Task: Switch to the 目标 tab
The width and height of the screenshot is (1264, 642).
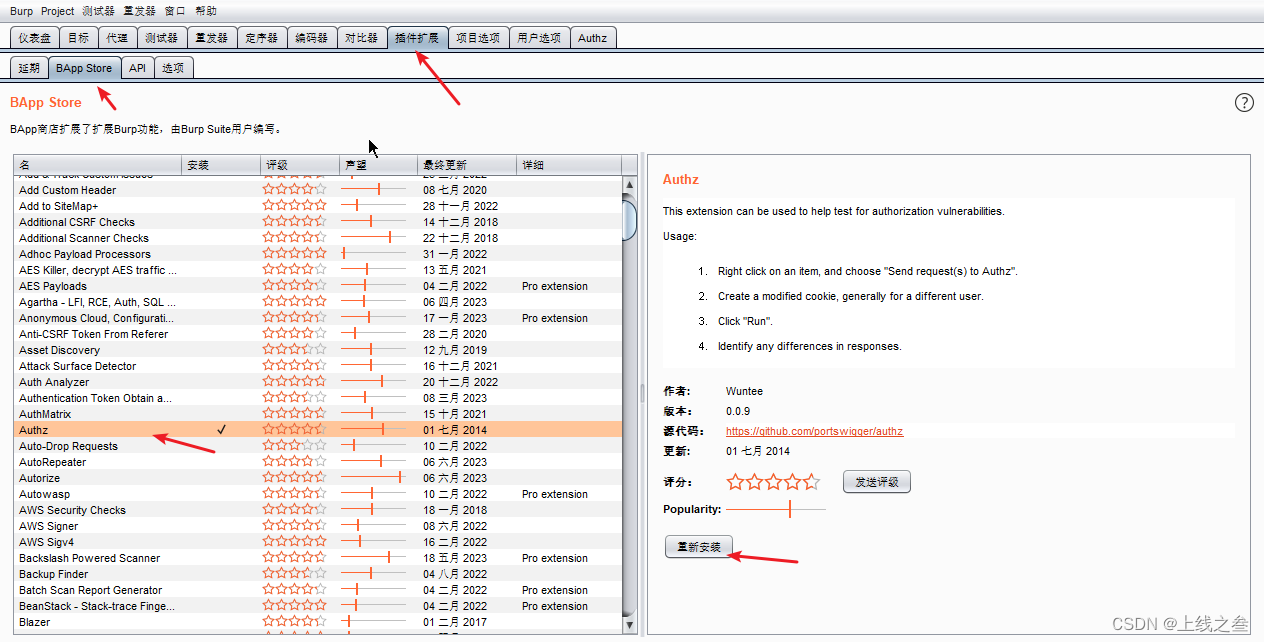Action: [x=78, y=38]
